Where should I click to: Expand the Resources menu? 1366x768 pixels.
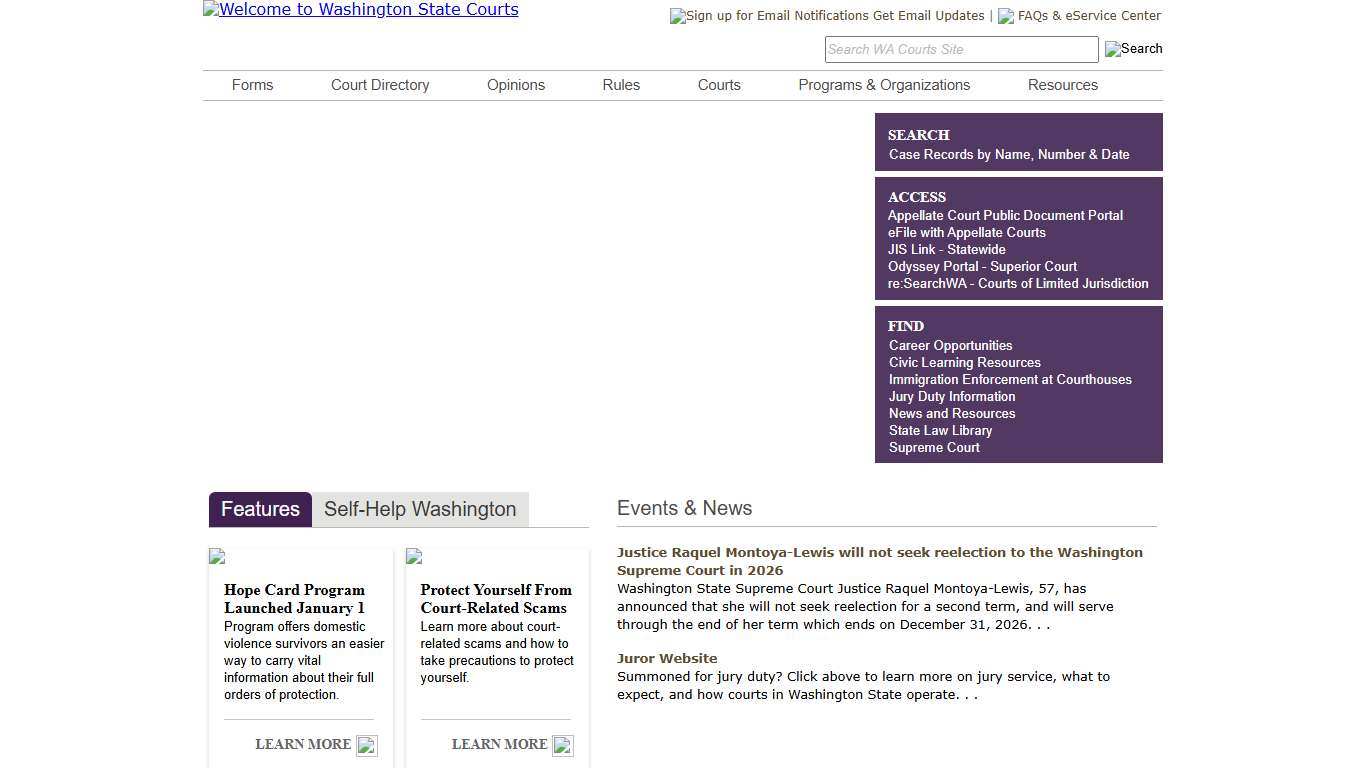pyautogui.click(x=1062, y=85)
